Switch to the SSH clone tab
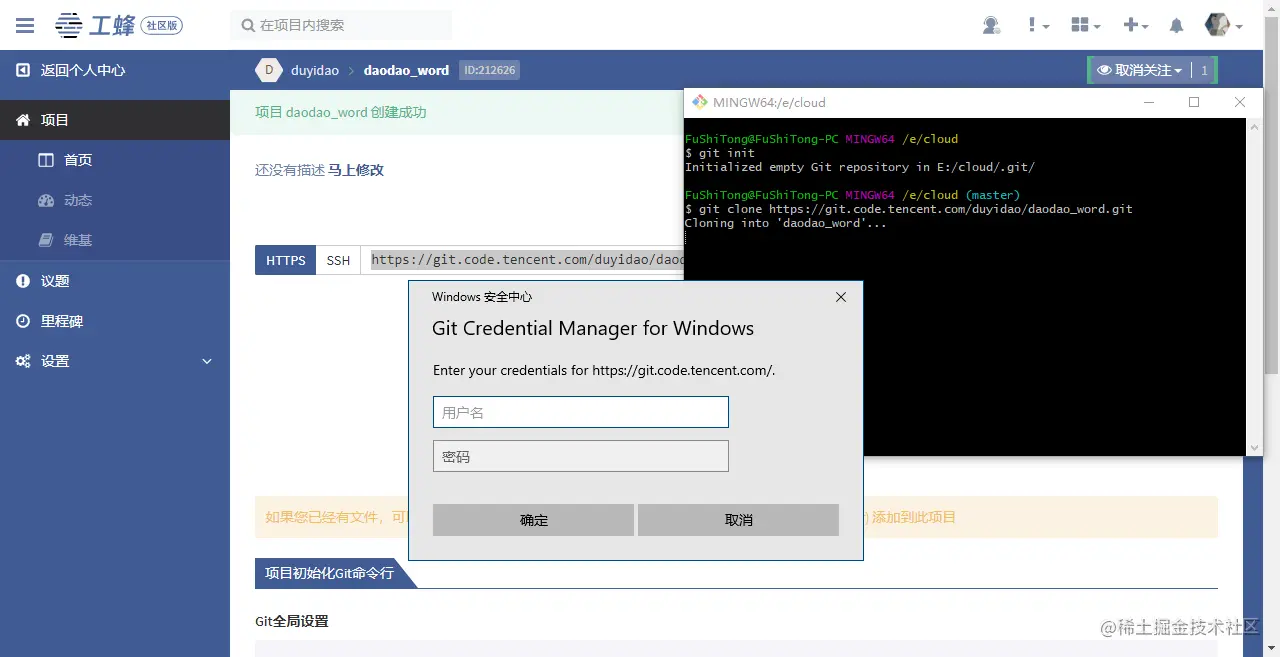The image size is (1280, 657). (x=338, y=260)
